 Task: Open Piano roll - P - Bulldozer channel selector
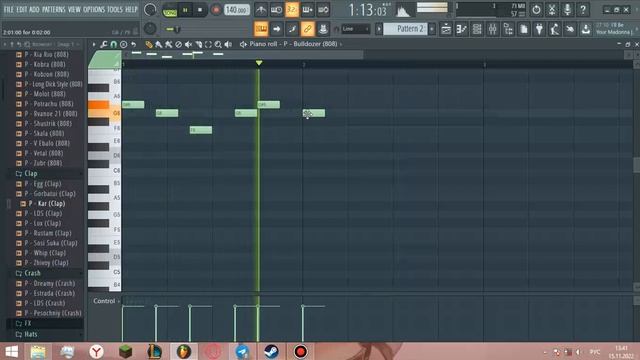tap(293, 44)
